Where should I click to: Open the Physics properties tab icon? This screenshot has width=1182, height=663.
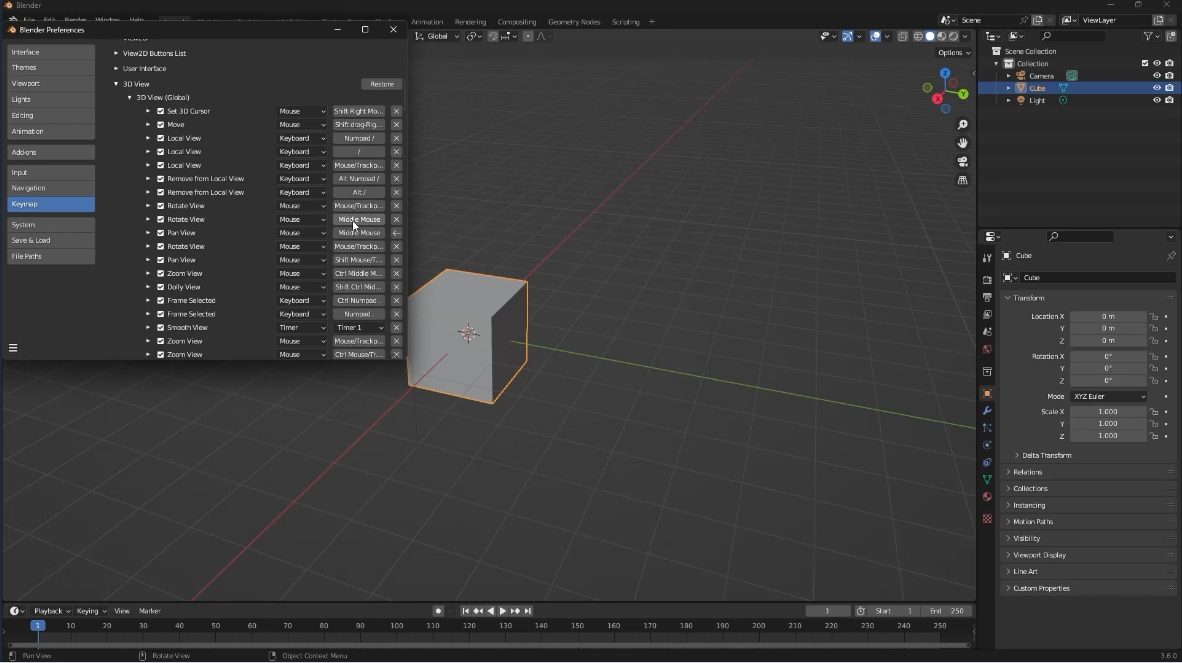coord(987,445)
